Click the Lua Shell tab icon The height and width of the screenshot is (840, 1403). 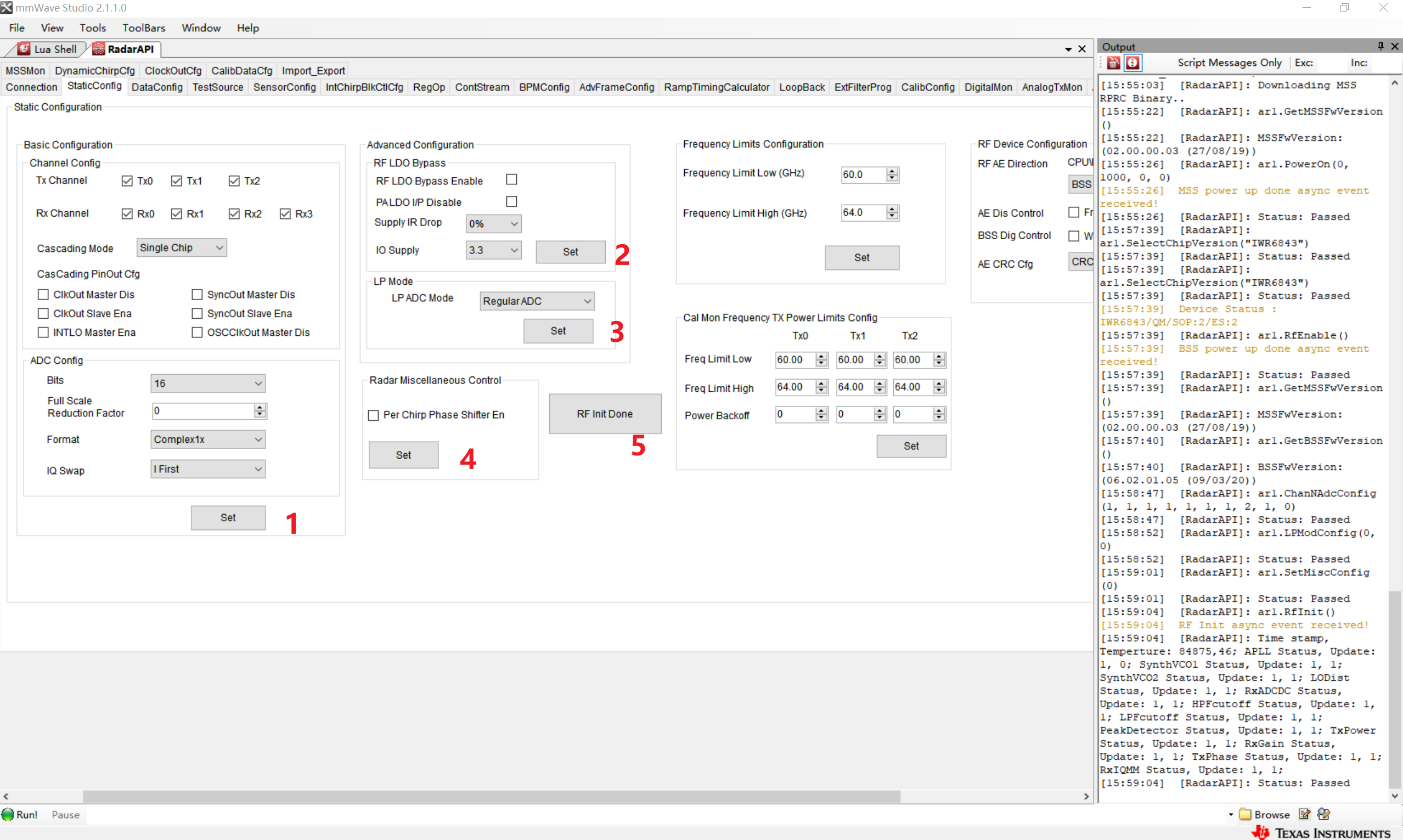24,49
